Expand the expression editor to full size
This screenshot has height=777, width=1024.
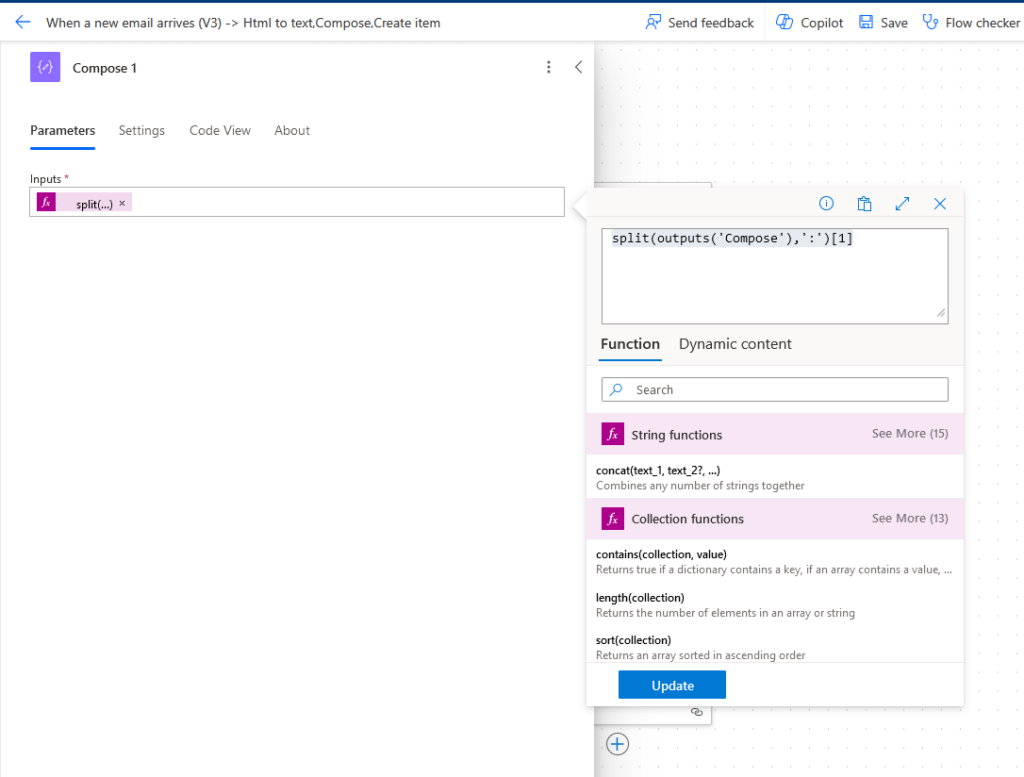pyautogui.click(x=902, y=204)
